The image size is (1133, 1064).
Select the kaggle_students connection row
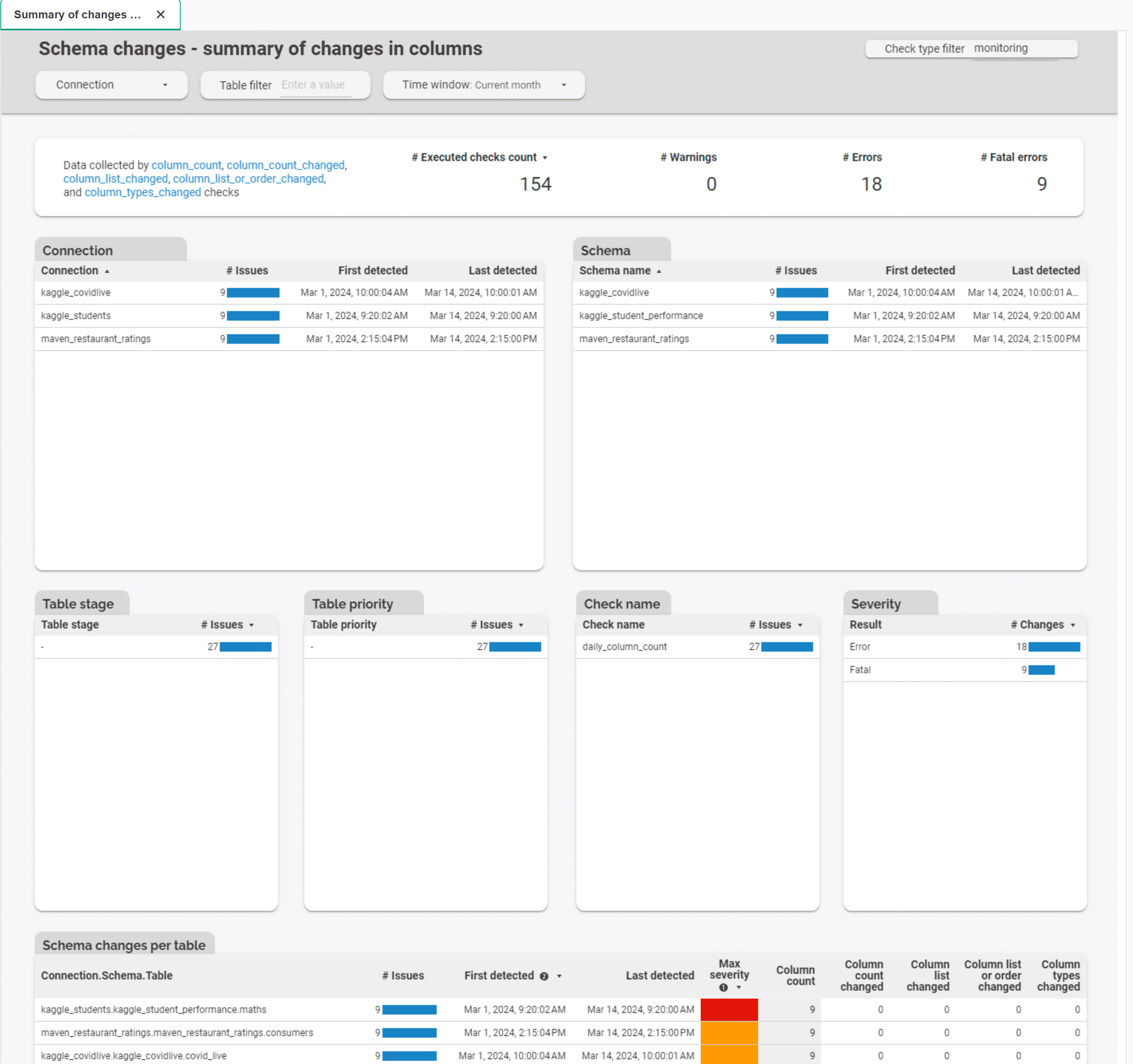[76, 316]
